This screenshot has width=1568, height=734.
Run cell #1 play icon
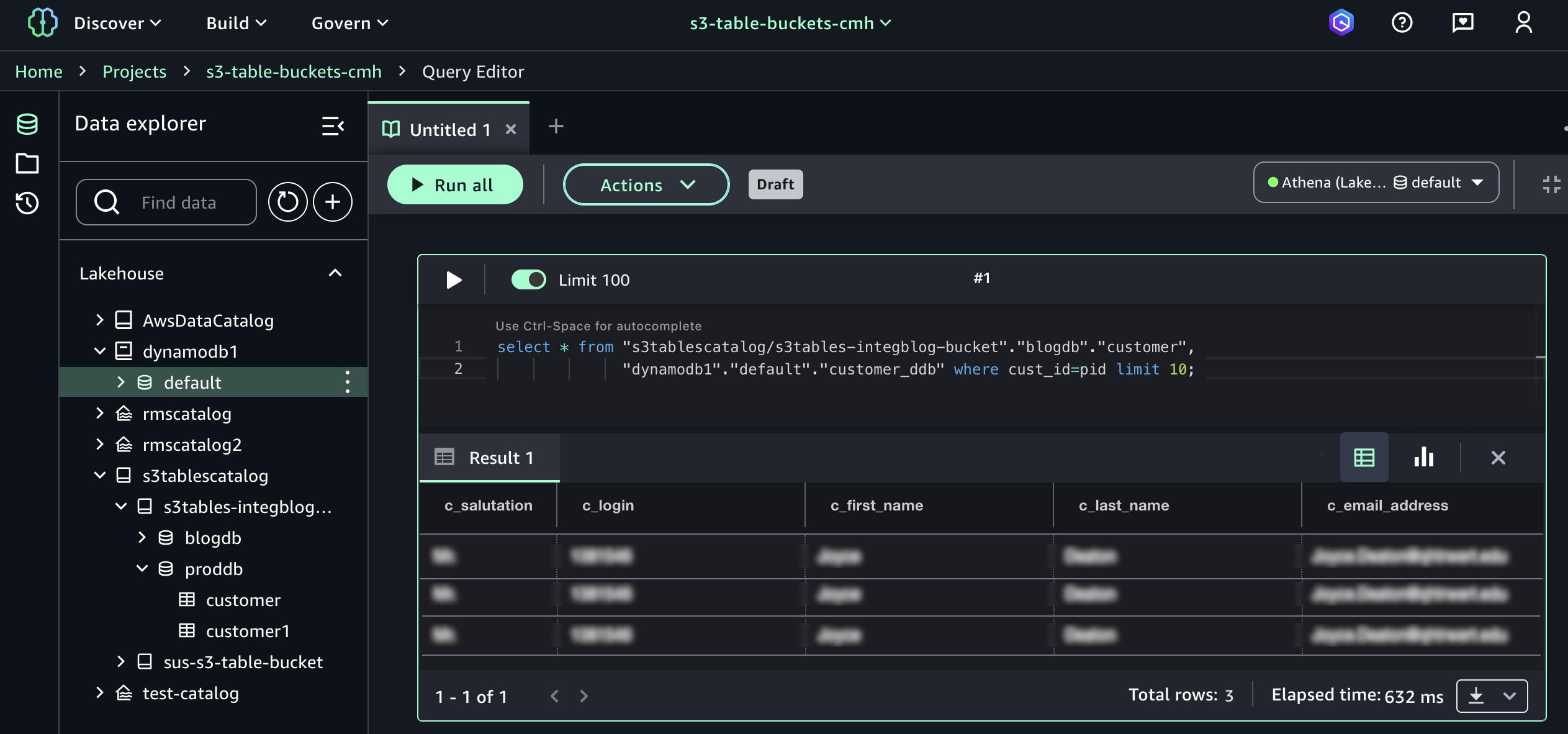coord(454,280)
